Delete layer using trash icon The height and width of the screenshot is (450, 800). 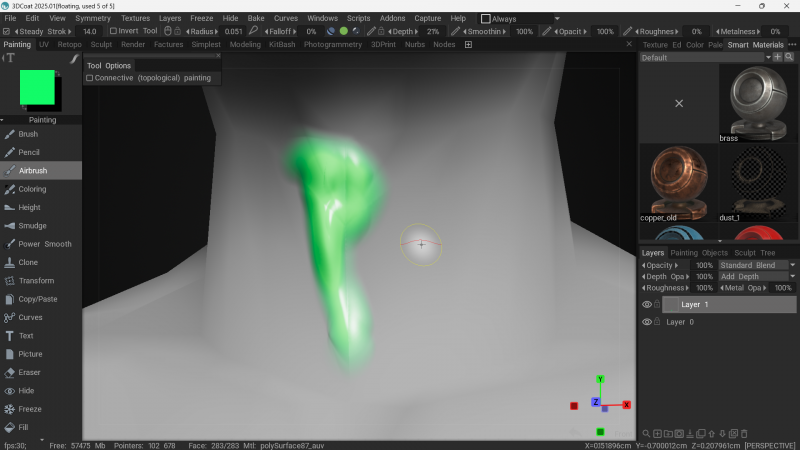point(745,433)
